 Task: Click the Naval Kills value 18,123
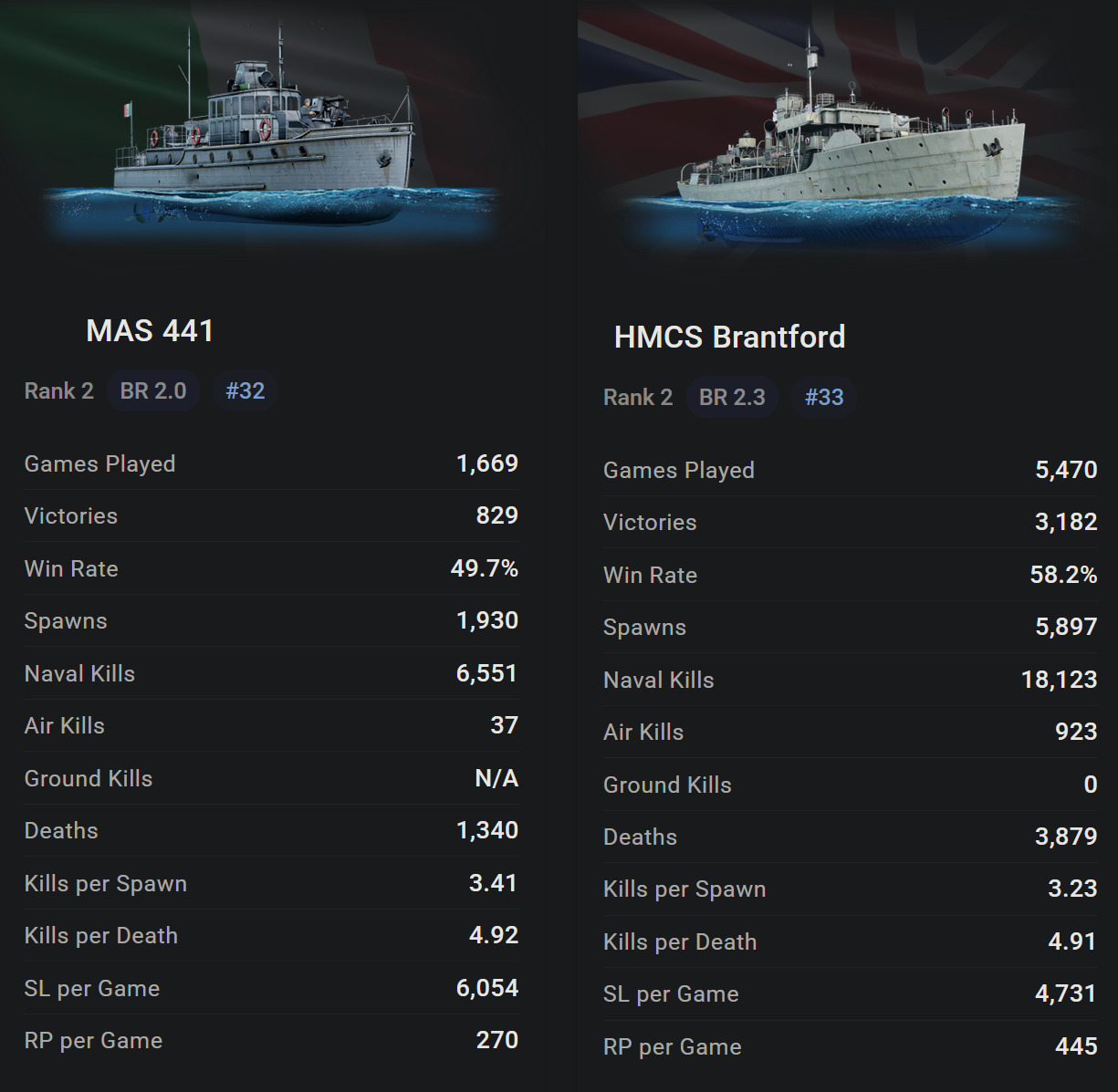(x=1059, y=680)
